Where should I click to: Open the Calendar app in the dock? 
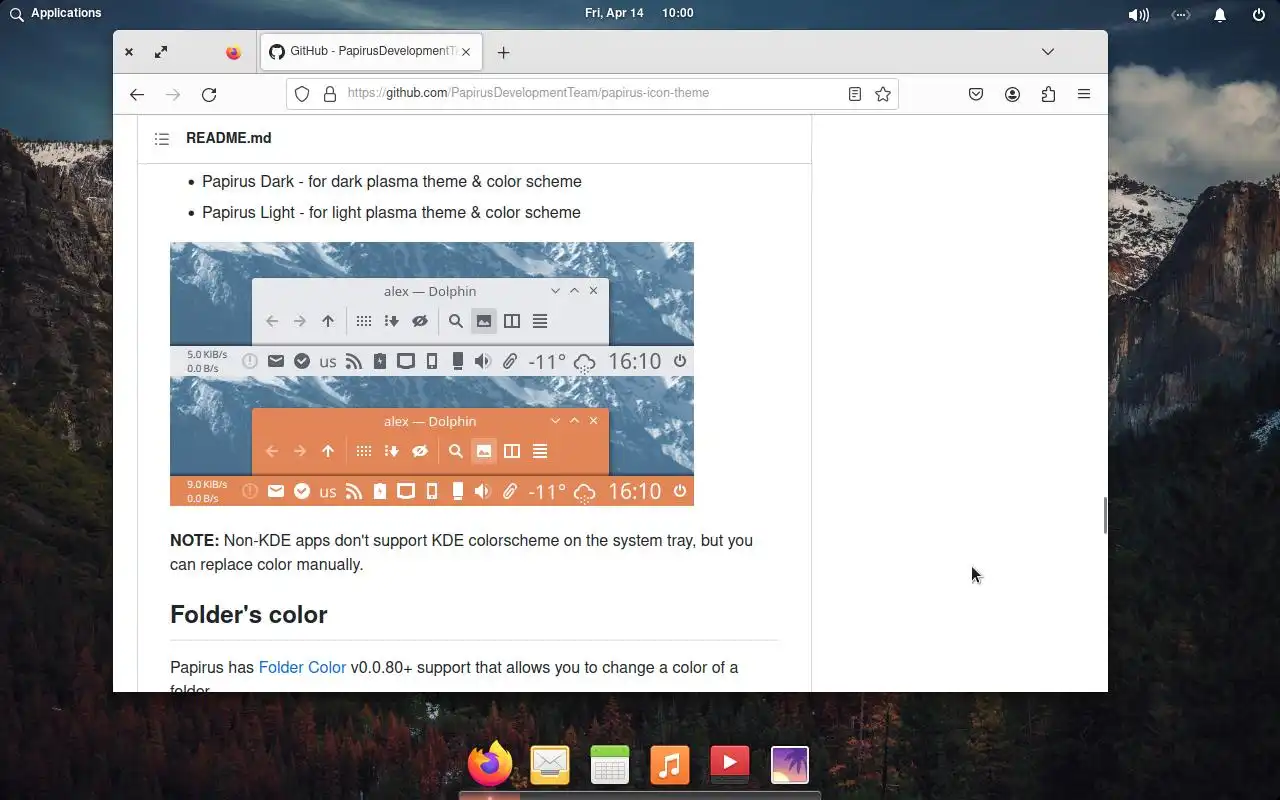[x=610, y=765]
